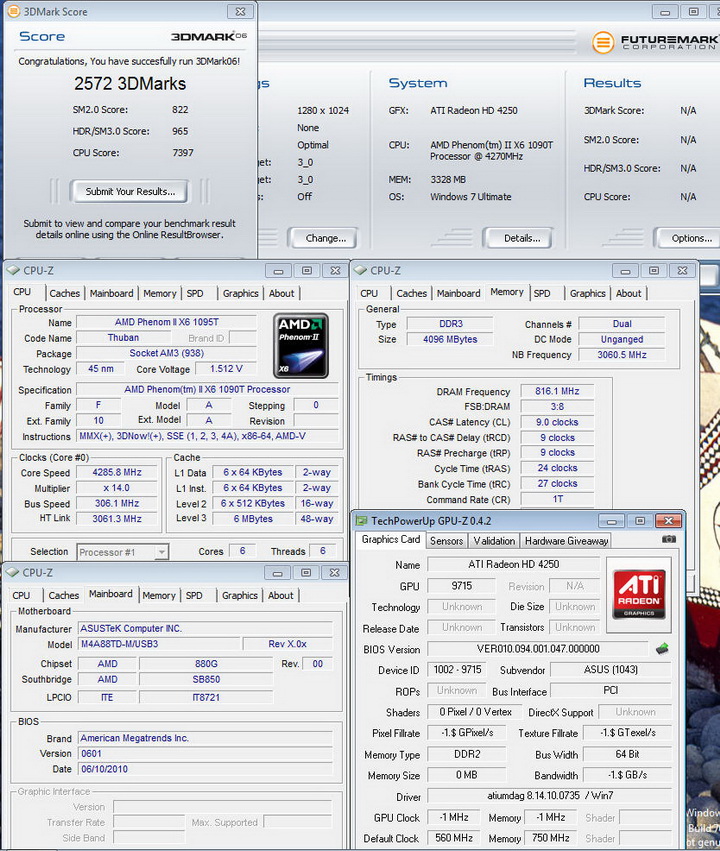Click the DRAM Frequency value 816.1 MHz
720x851 pixels.
pyautogui.click(x=557, y=391)
